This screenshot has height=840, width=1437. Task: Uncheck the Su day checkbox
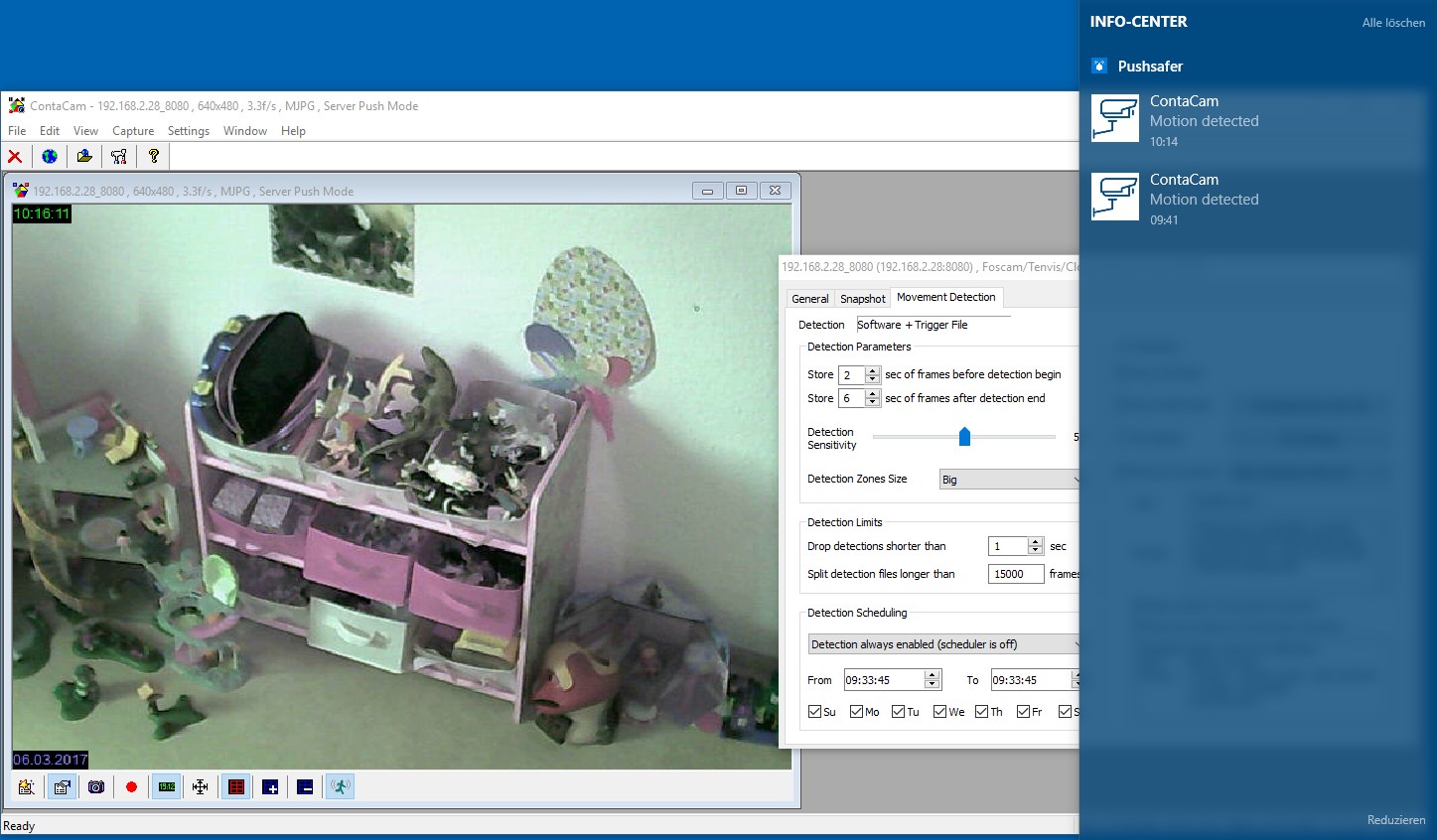pyautogui.click(x=814, y=711)
